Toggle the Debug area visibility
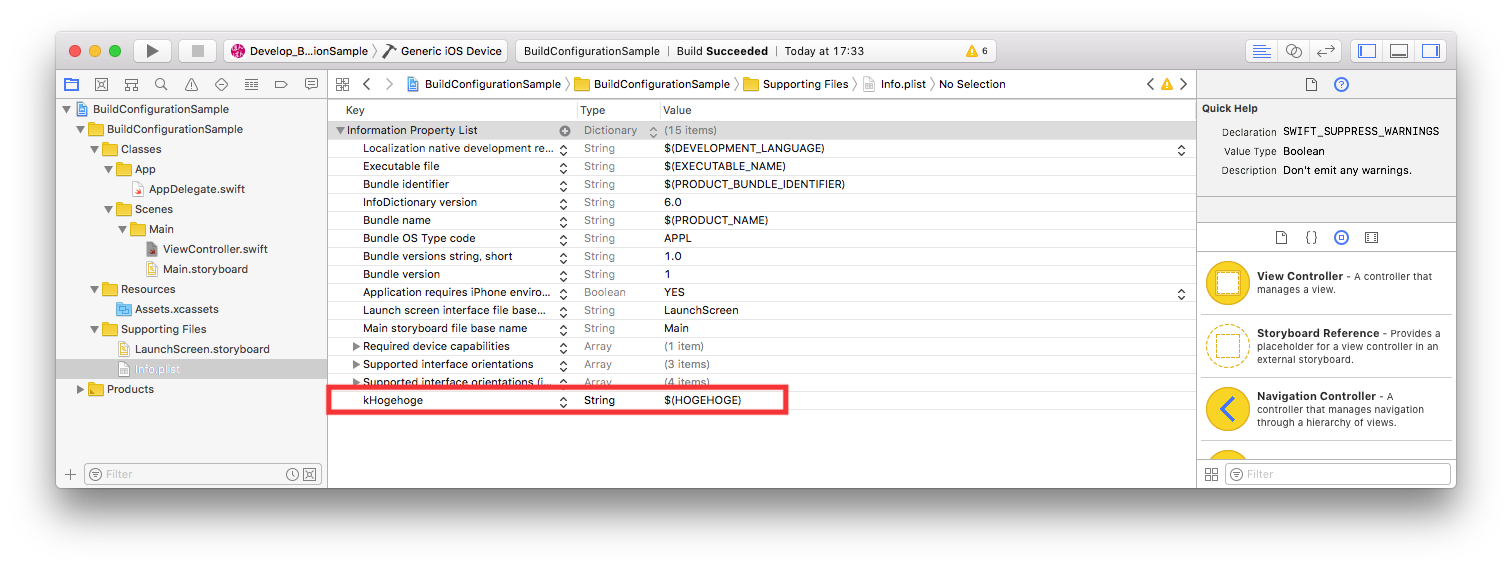 [x=1399, y=51]
